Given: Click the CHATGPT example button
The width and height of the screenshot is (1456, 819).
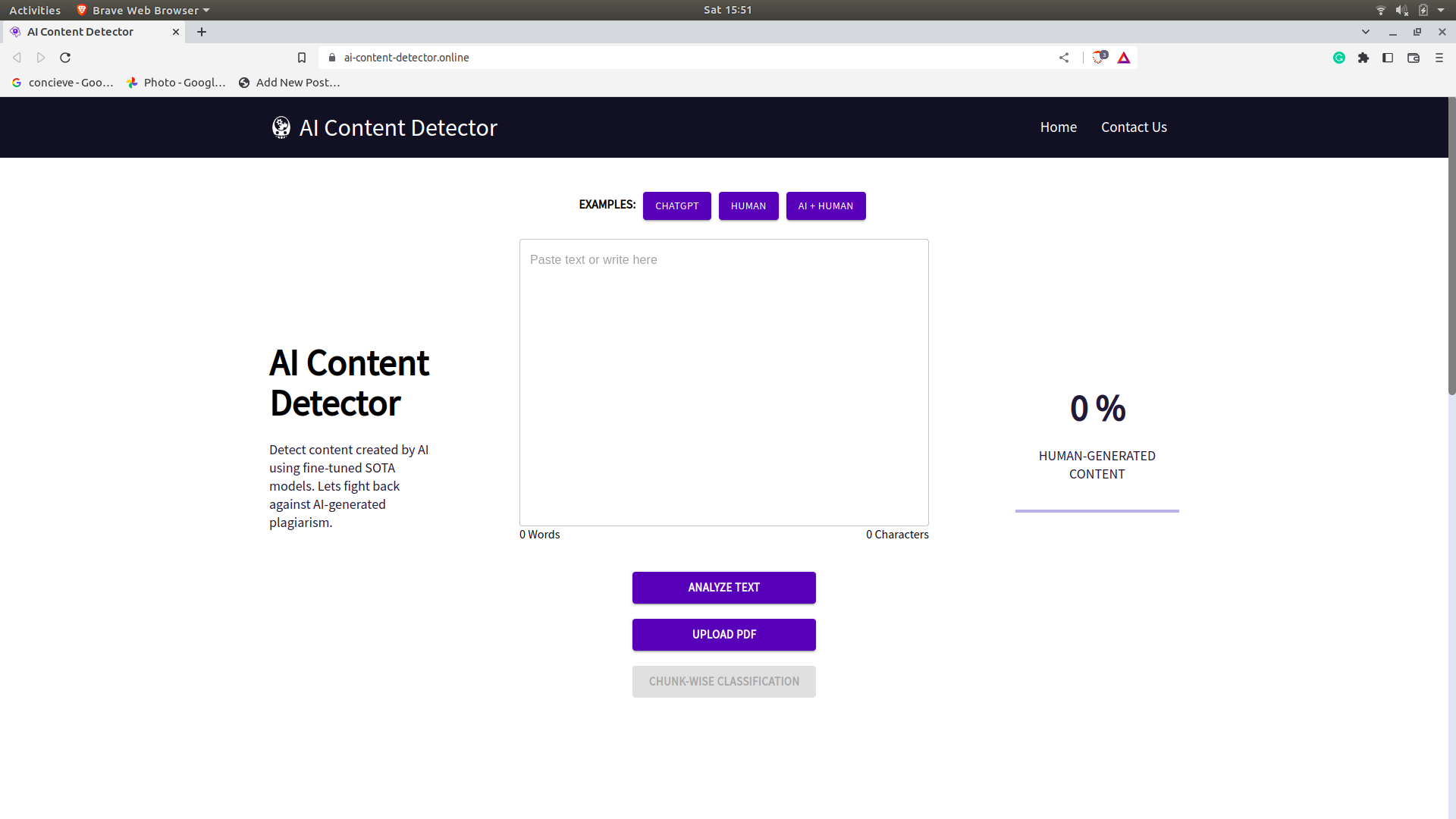Looking at the screenshot, I should tap(677, 206).
